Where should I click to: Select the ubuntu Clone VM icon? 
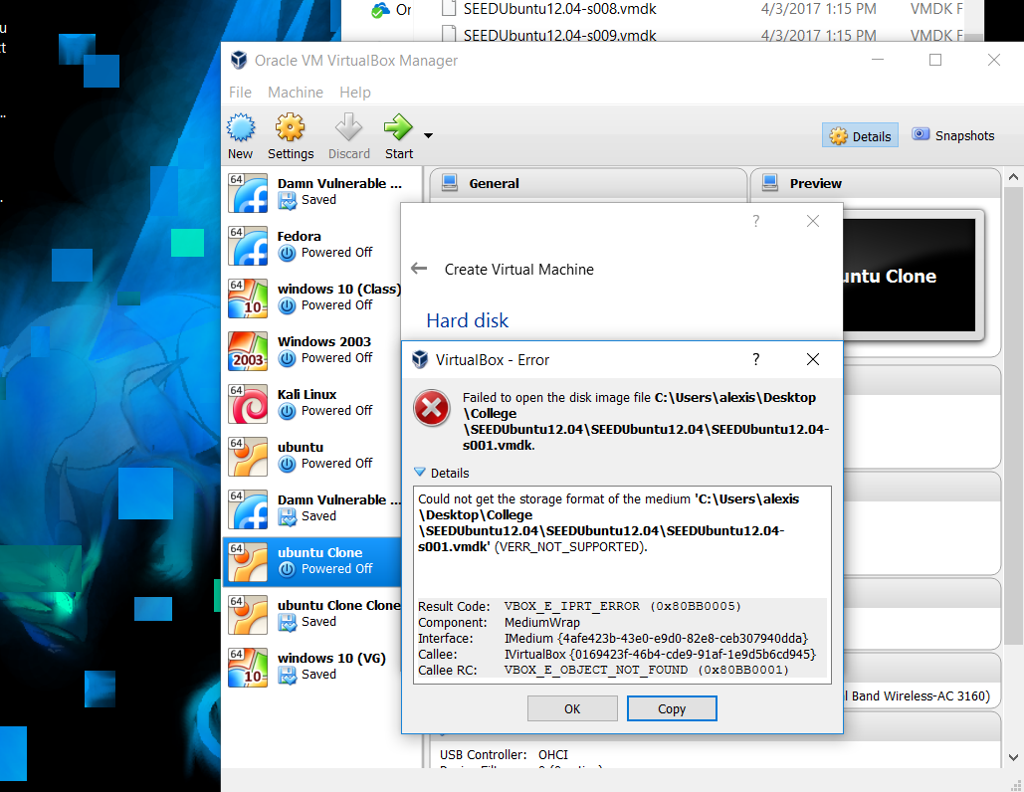[248, 562]
